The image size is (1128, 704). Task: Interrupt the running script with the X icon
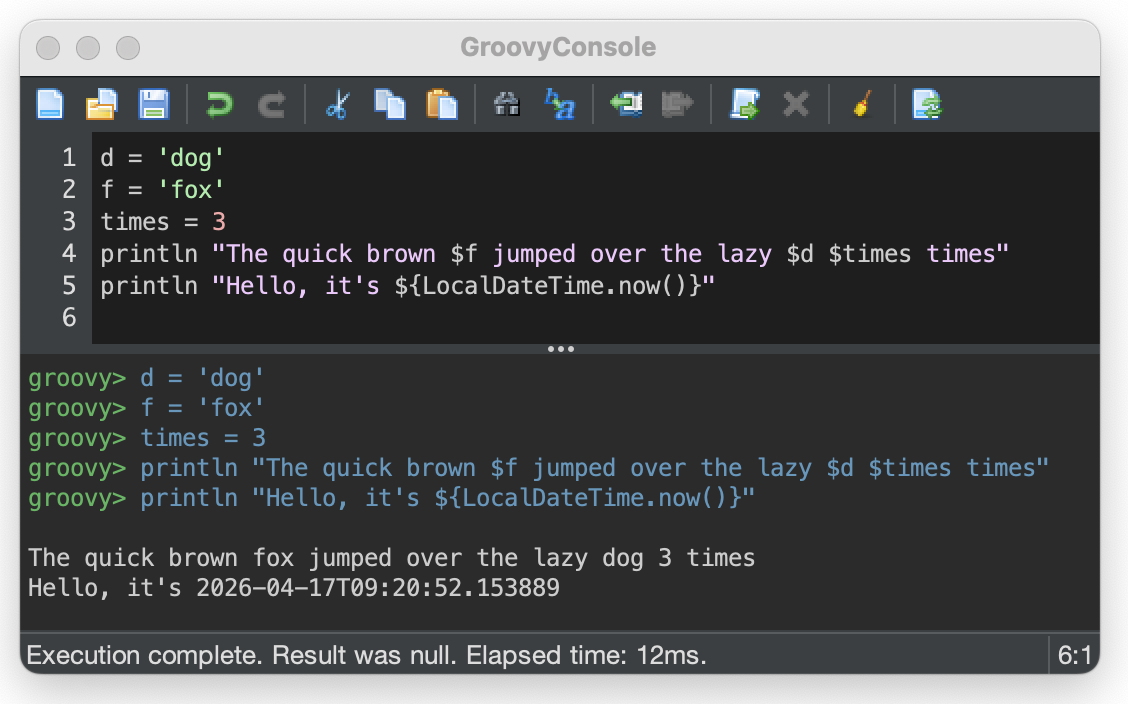(x=796, y=104)
